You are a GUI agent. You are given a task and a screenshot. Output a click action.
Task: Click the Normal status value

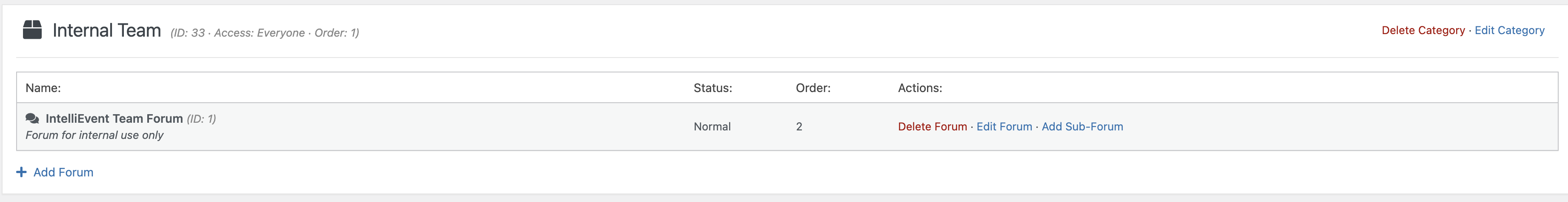(x=712, y=126)
